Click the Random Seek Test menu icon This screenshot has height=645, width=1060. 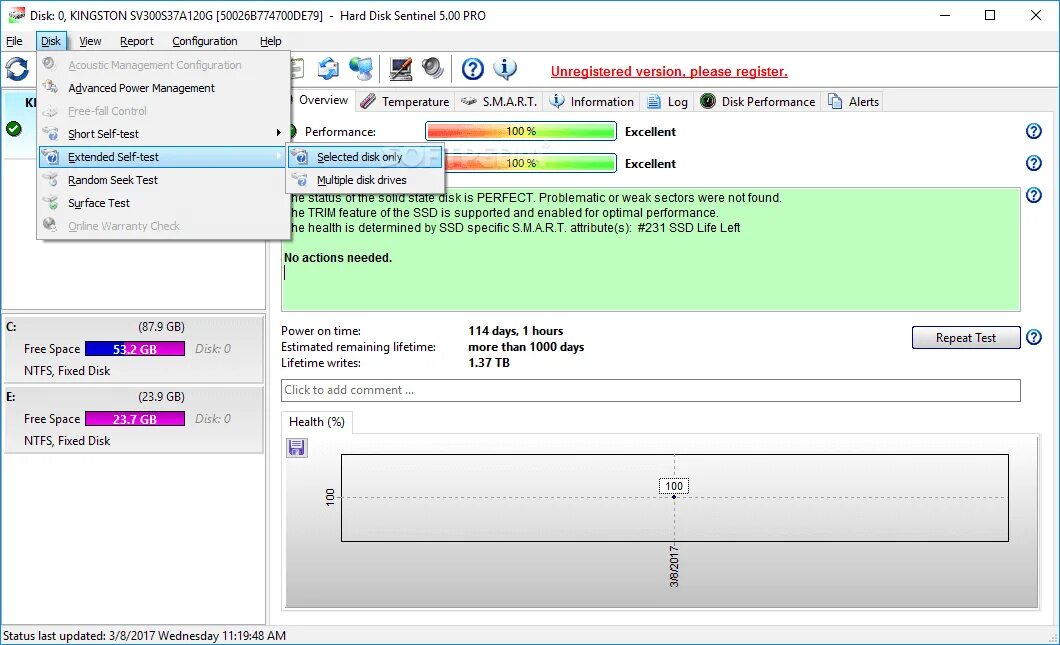tap(50, 179)
